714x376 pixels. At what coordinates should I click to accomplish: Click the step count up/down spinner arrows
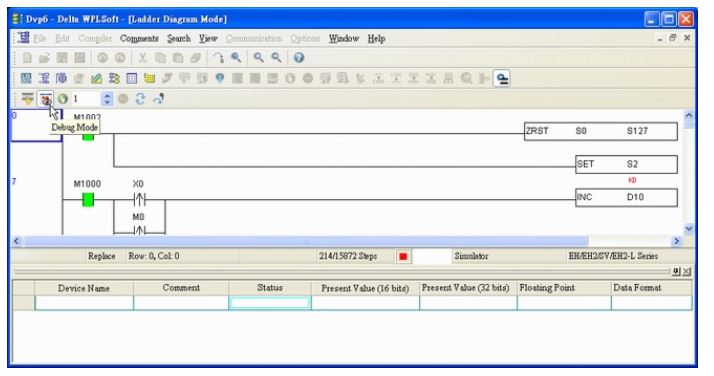(107, 99)
